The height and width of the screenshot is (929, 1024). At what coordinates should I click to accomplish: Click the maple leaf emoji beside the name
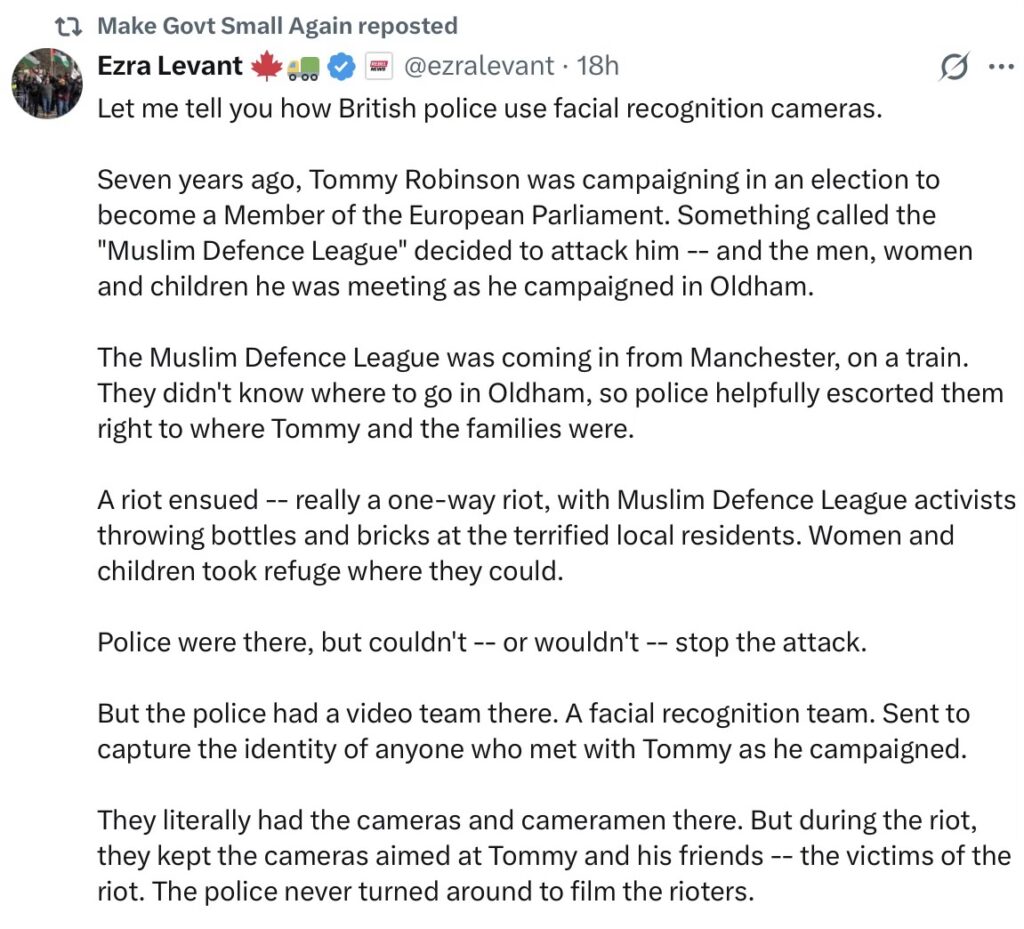(x=266, y=67)
